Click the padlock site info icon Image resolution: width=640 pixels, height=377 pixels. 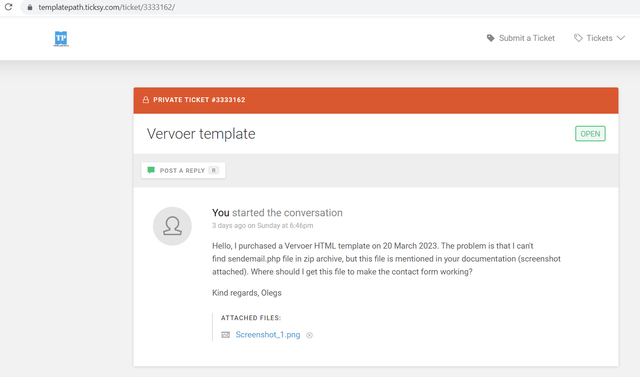(x=30, y=7)
